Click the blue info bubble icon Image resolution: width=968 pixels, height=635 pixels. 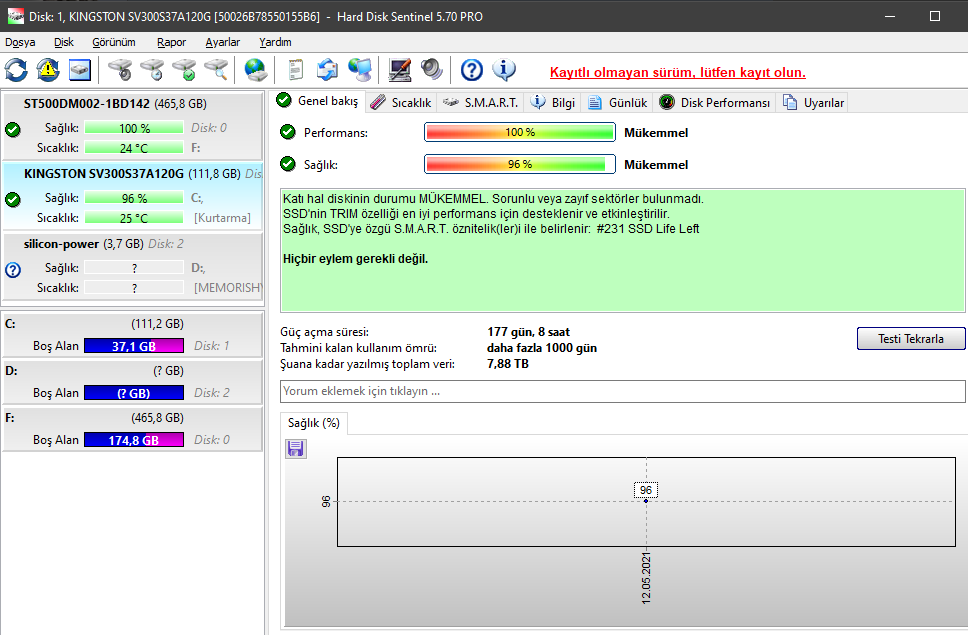(504, 70)
